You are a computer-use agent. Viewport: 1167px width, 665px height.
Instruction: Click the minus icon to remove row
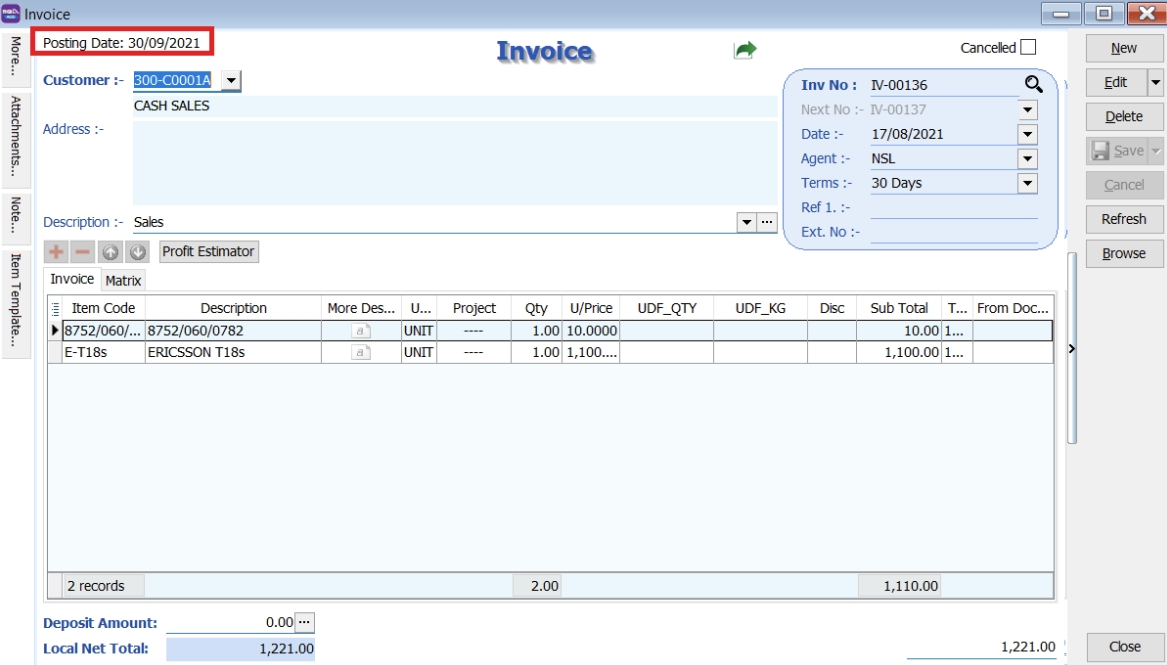click(x=83, y=252)
